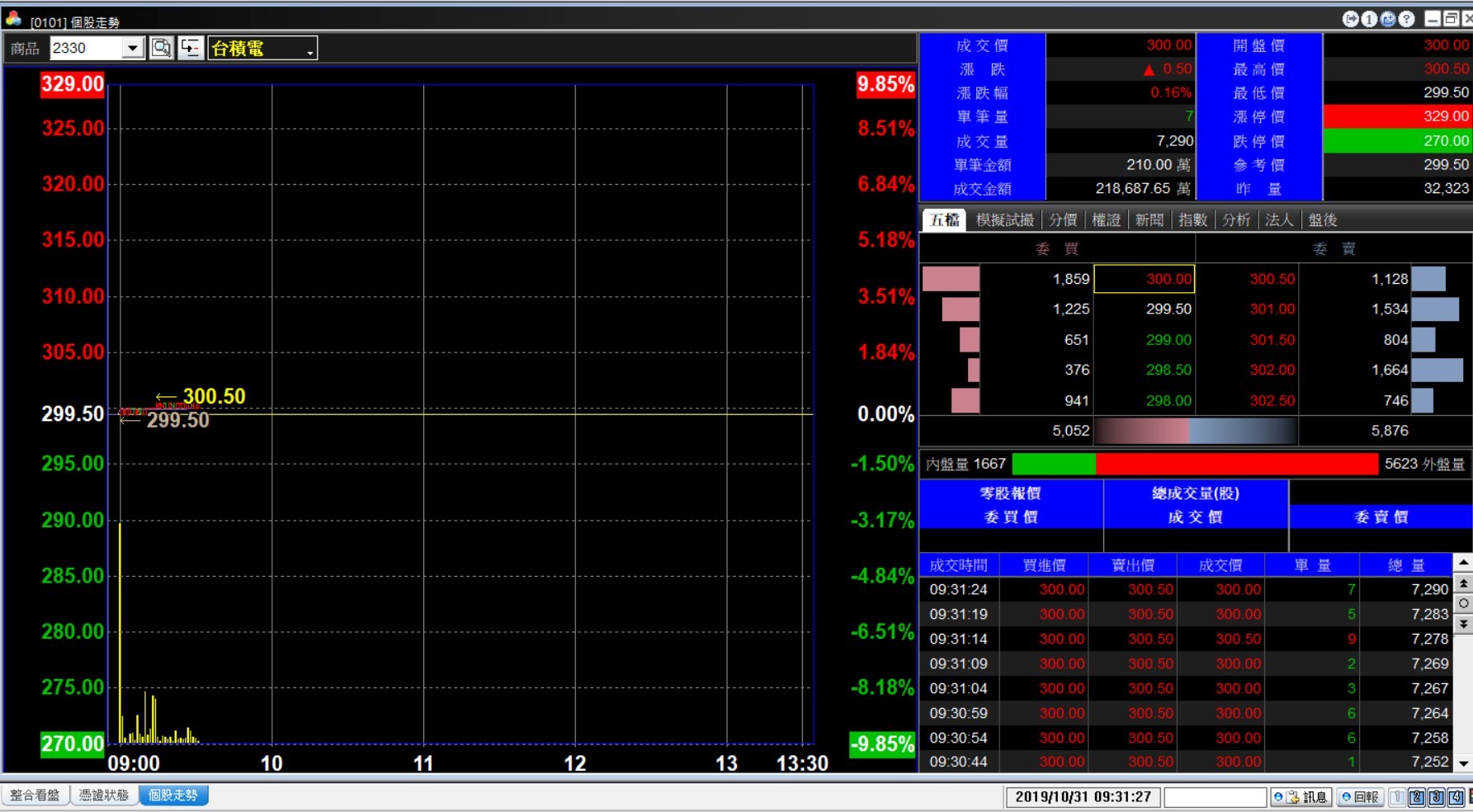Click the 內盤量/外盤量 green-red ratio bar
Image resolution: width=1473 pixels, height=812 pixels.
pyautogui.click(x=1194, y=465)
